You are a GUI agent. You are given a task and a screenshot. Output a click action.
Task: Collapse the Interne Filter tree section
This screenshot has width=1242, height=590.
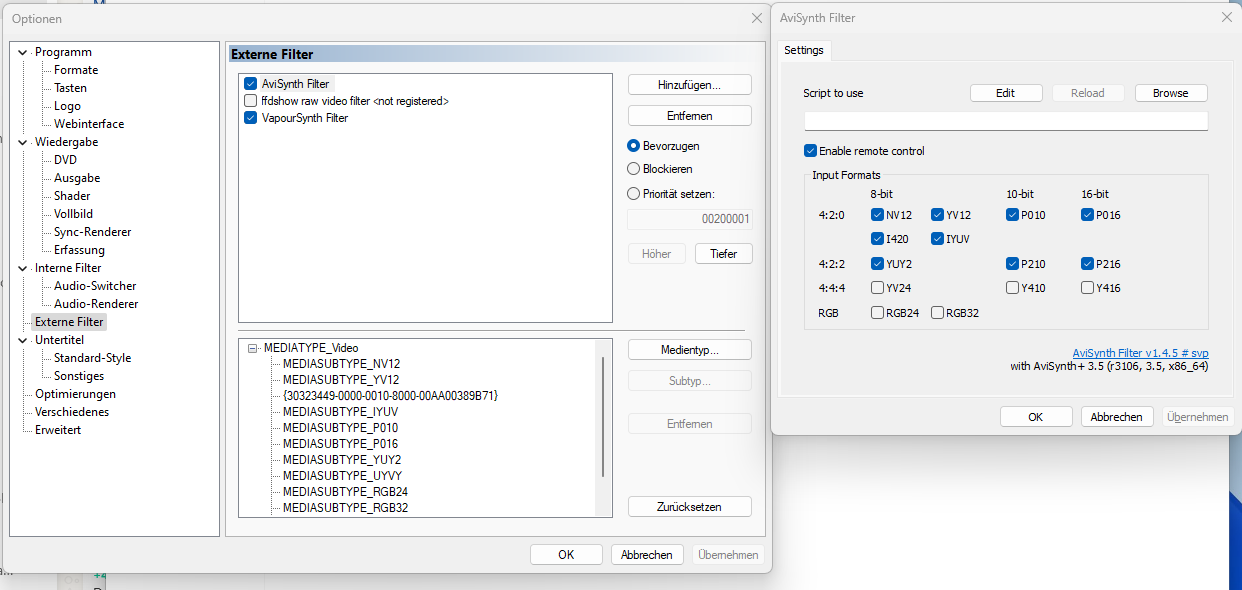(x=22, y=268)
